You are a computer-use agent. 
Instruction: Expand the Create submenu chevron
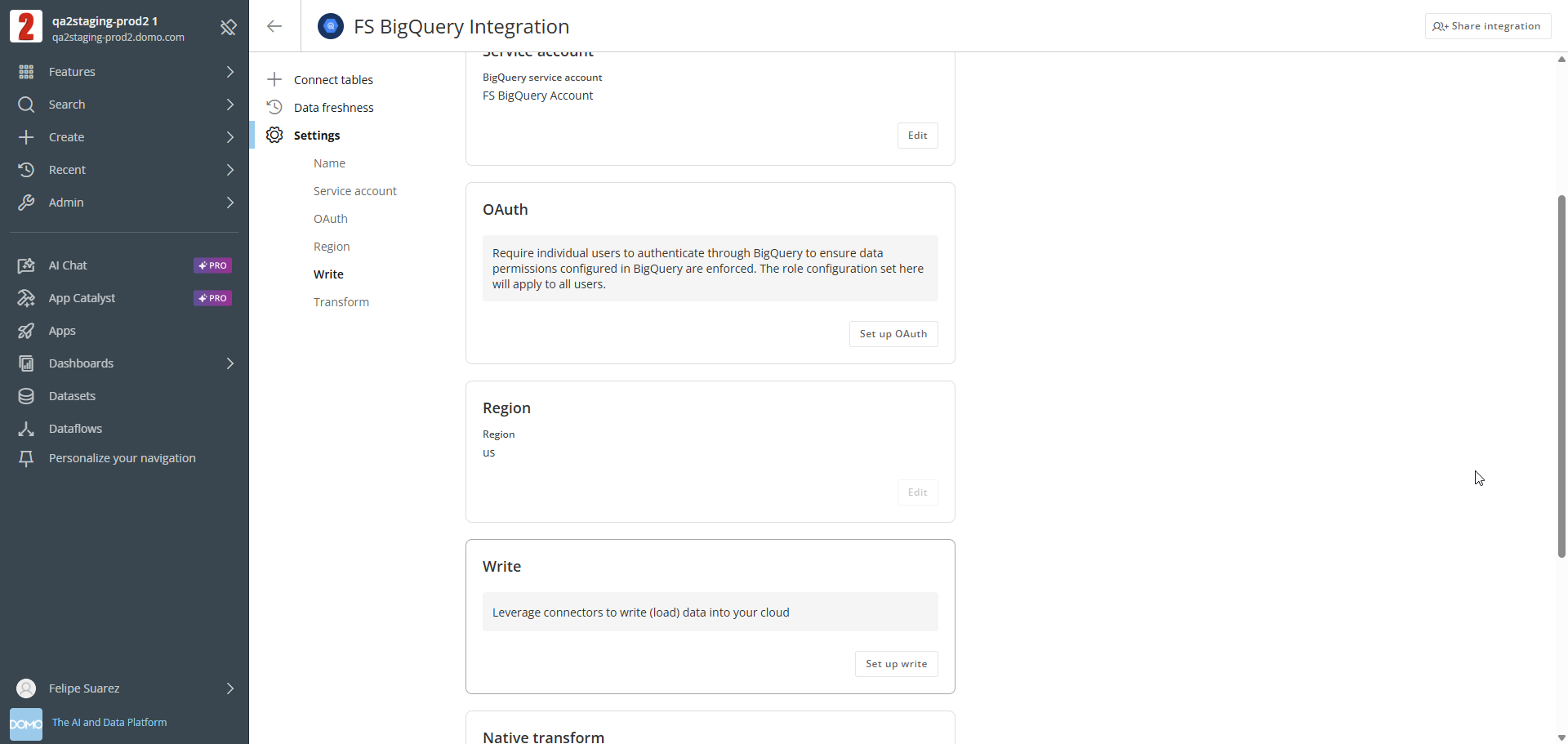click(x=230, y=137)
